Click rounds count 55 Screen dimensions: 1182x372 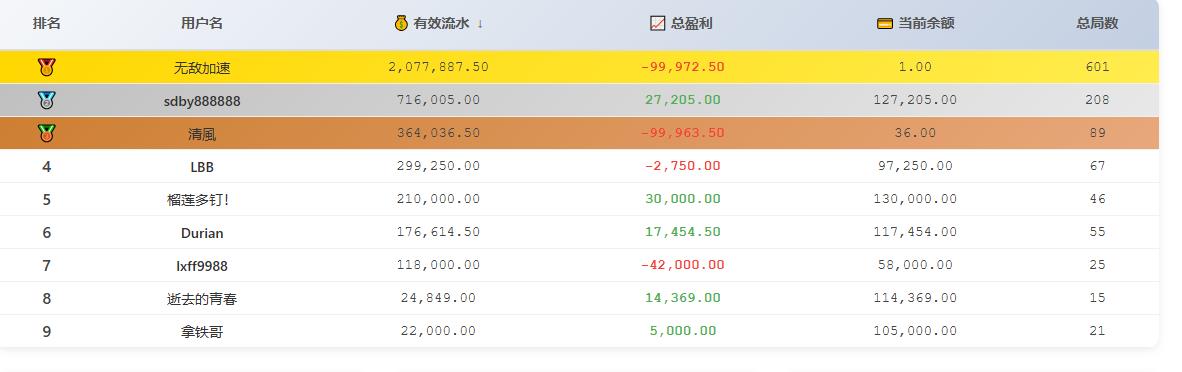1098,232
